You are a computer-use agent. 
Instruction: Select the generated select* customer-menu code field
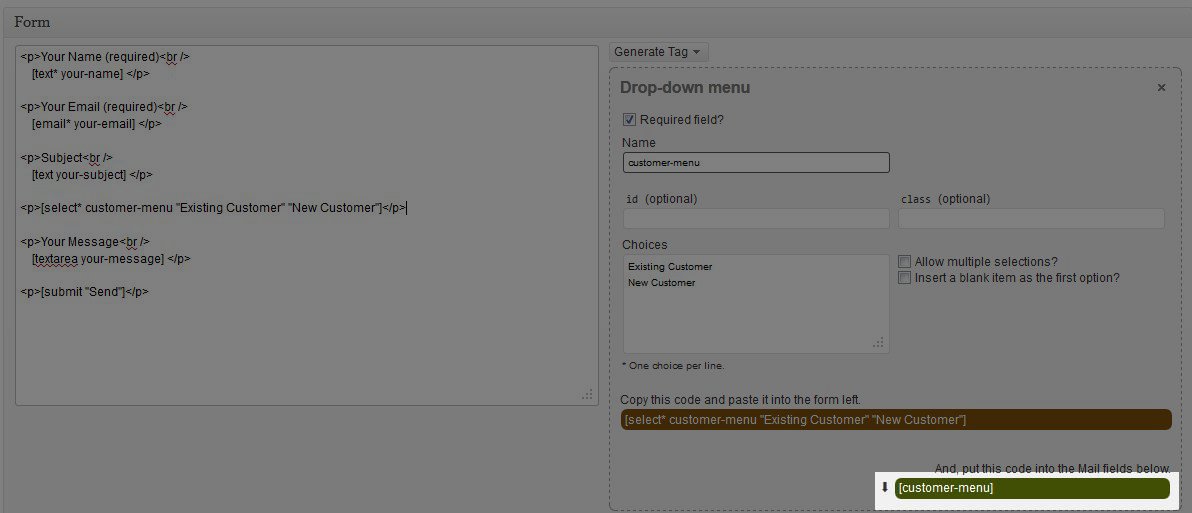pyautogui.click(x=895, y=420)
